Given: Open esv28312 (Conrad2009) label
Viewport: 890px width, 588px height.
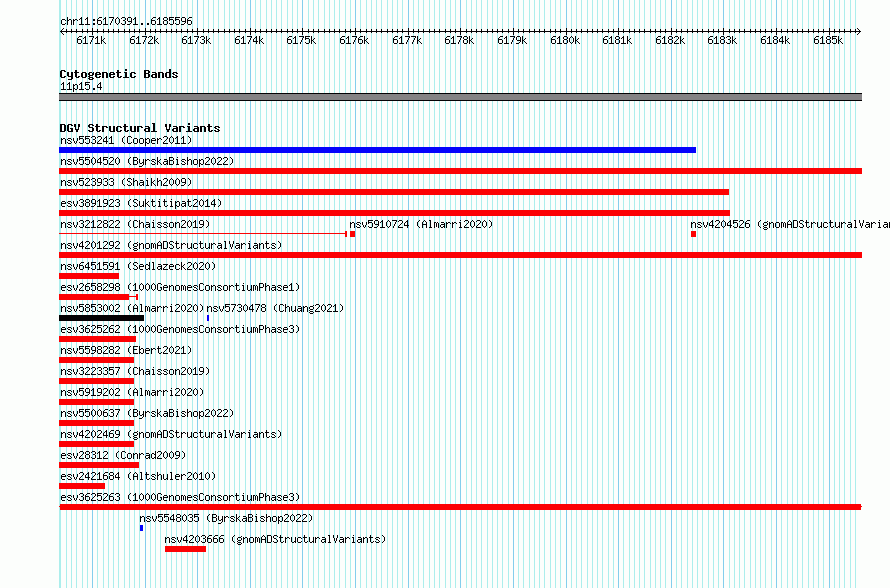Looking at the screenshot, I should click(123, 455).
